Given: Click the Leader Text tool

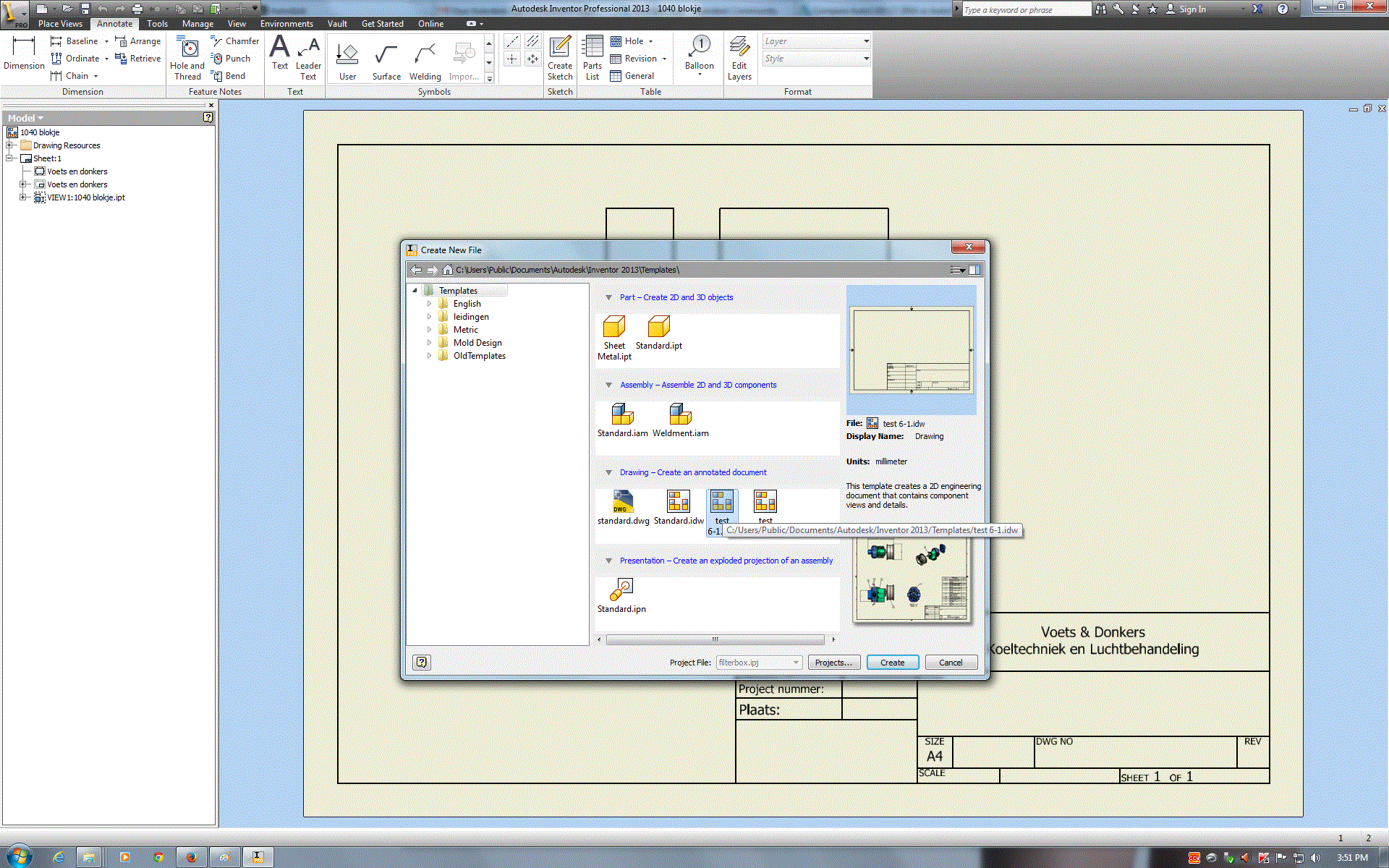Looking at the screenshot, I should tap(308, 58).
